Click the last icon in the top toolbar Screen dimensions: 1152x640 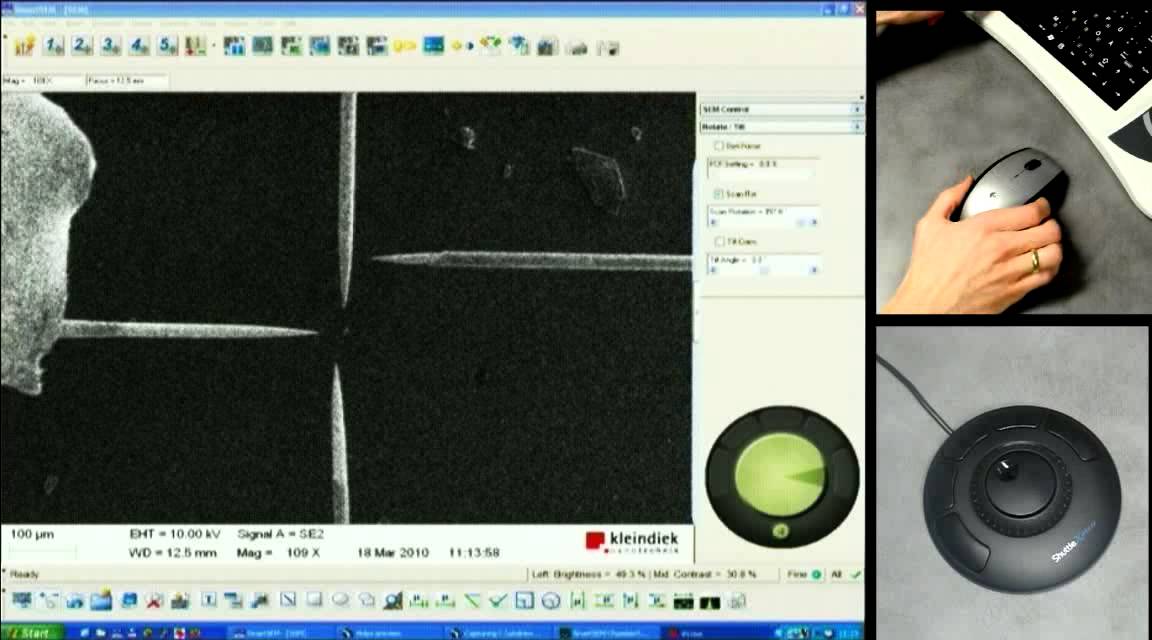[x=608, y=48]
